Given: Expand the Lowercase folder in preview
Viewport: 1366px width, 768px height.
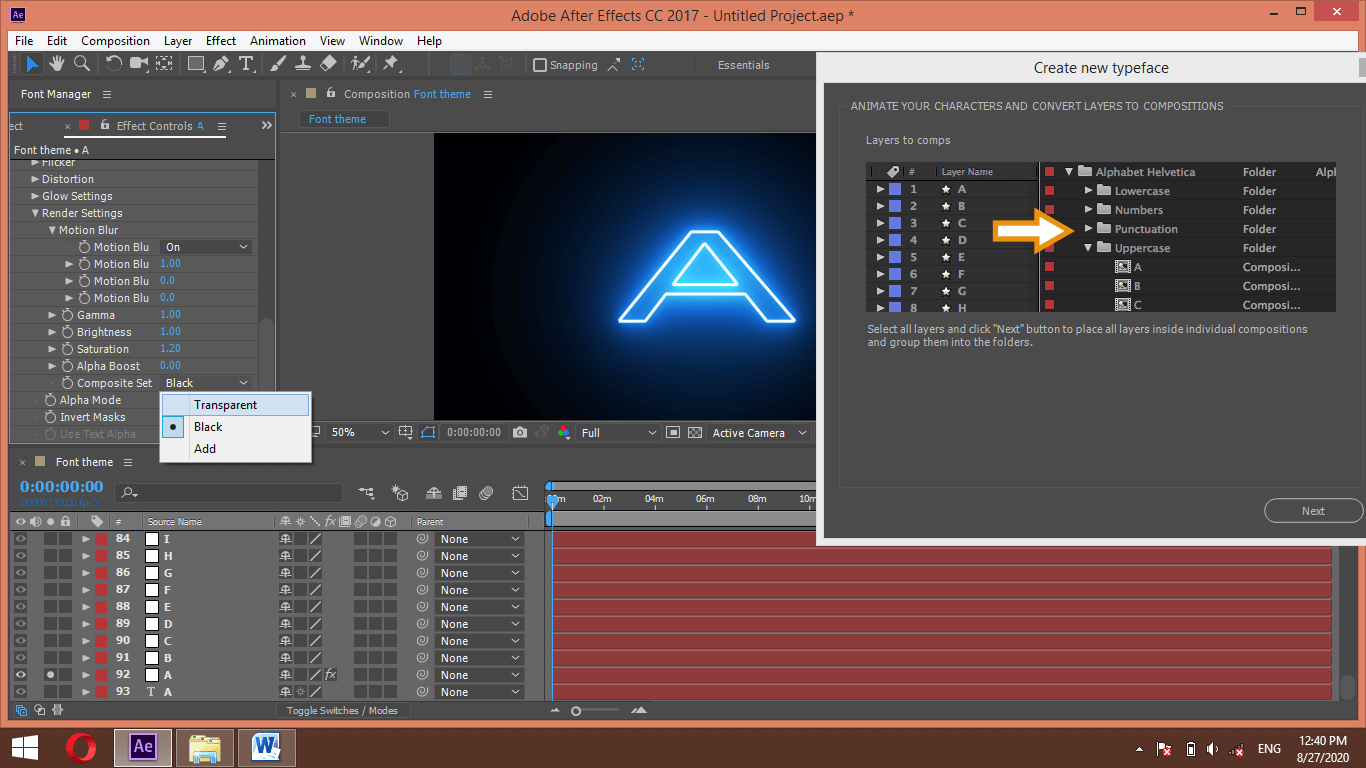Looking at the screenshot, I should [x=1089, y=191].
